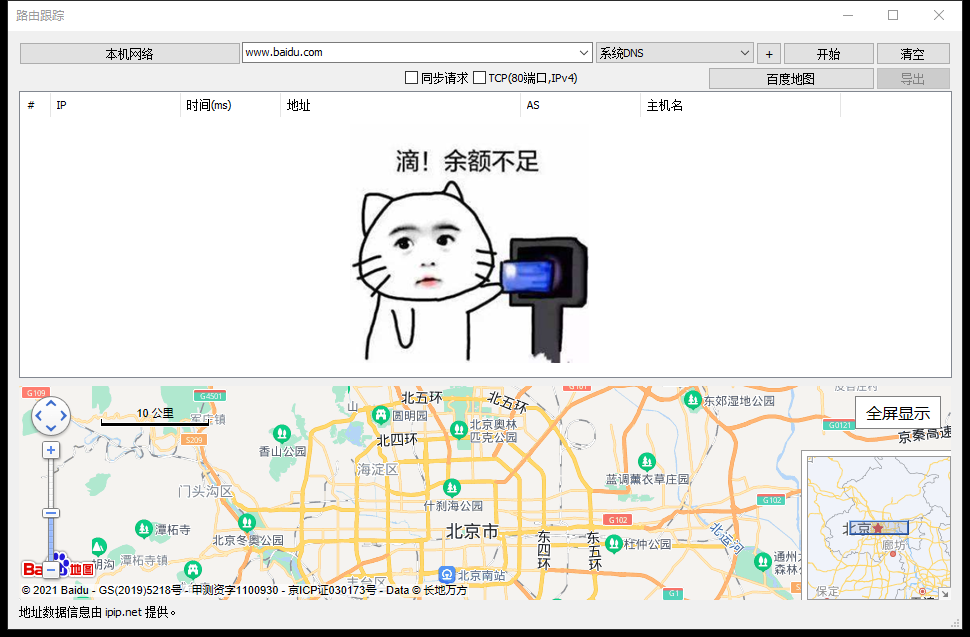This screenshot has width=970, height=637.
Task: Select the 东郊湿地公园 green park icon
Action: click(x=692, y=399)
